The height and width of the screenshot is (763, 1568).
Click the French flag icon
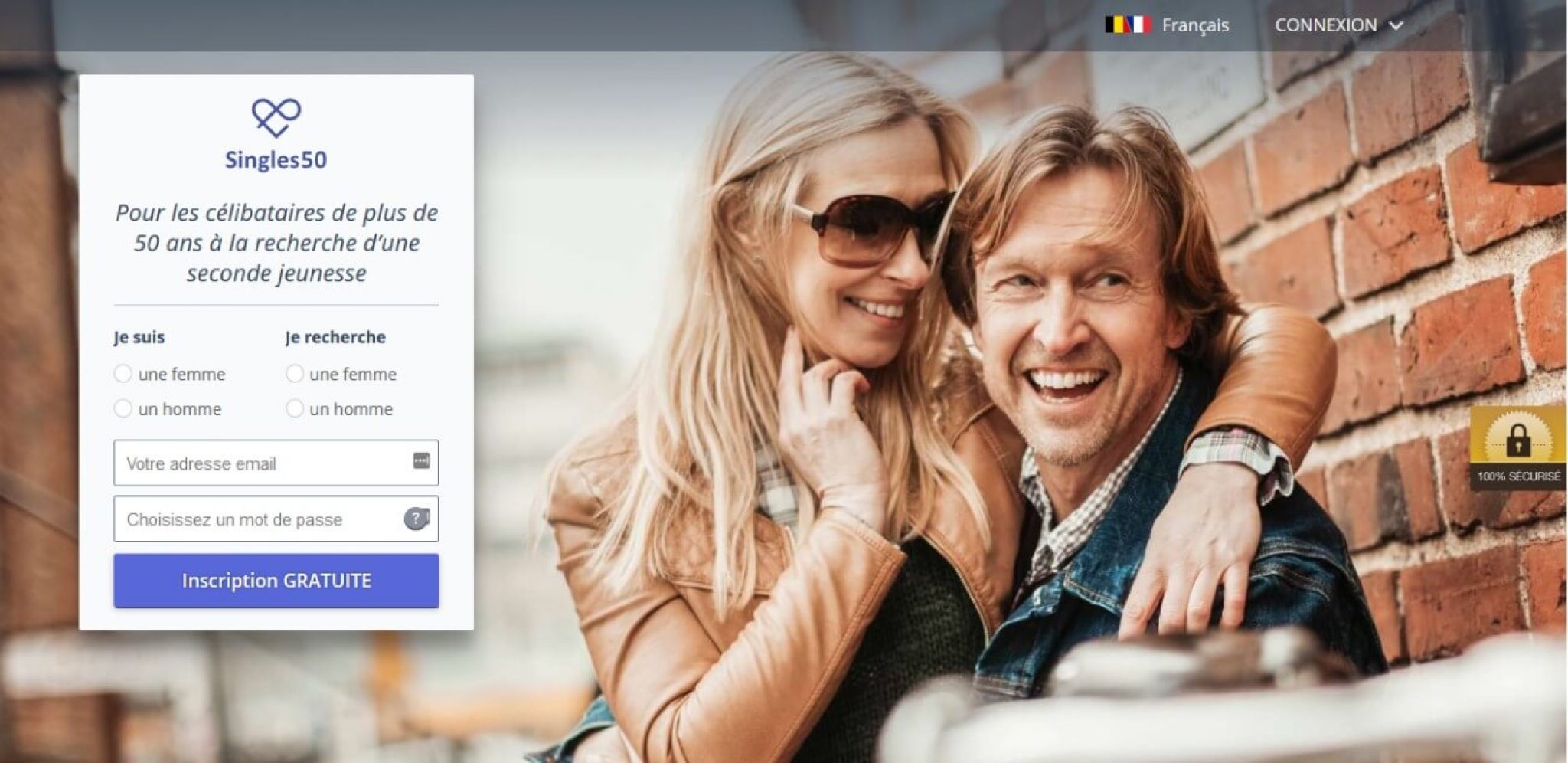pyautogui.click(x=1138, y=25)
